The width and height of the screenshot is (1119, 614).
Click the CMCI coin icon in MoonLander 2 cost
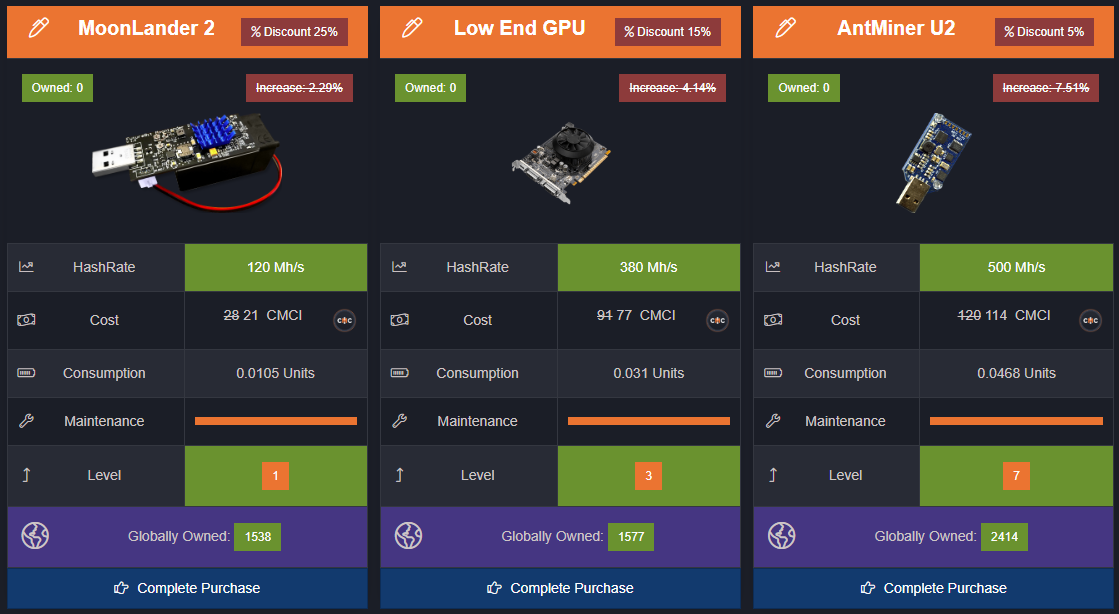click(x=345, y=321)
